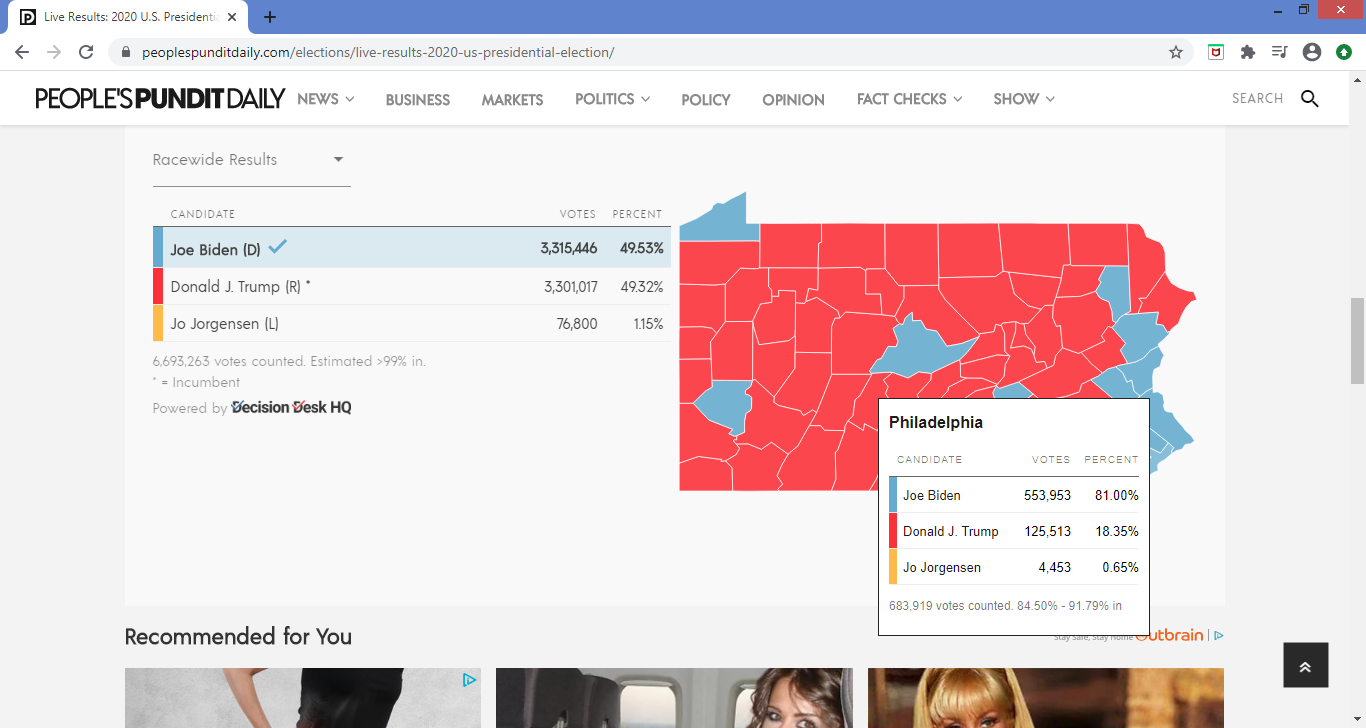
Task: Expand the FACT CHECKS menu
Action: coord(909,98)
